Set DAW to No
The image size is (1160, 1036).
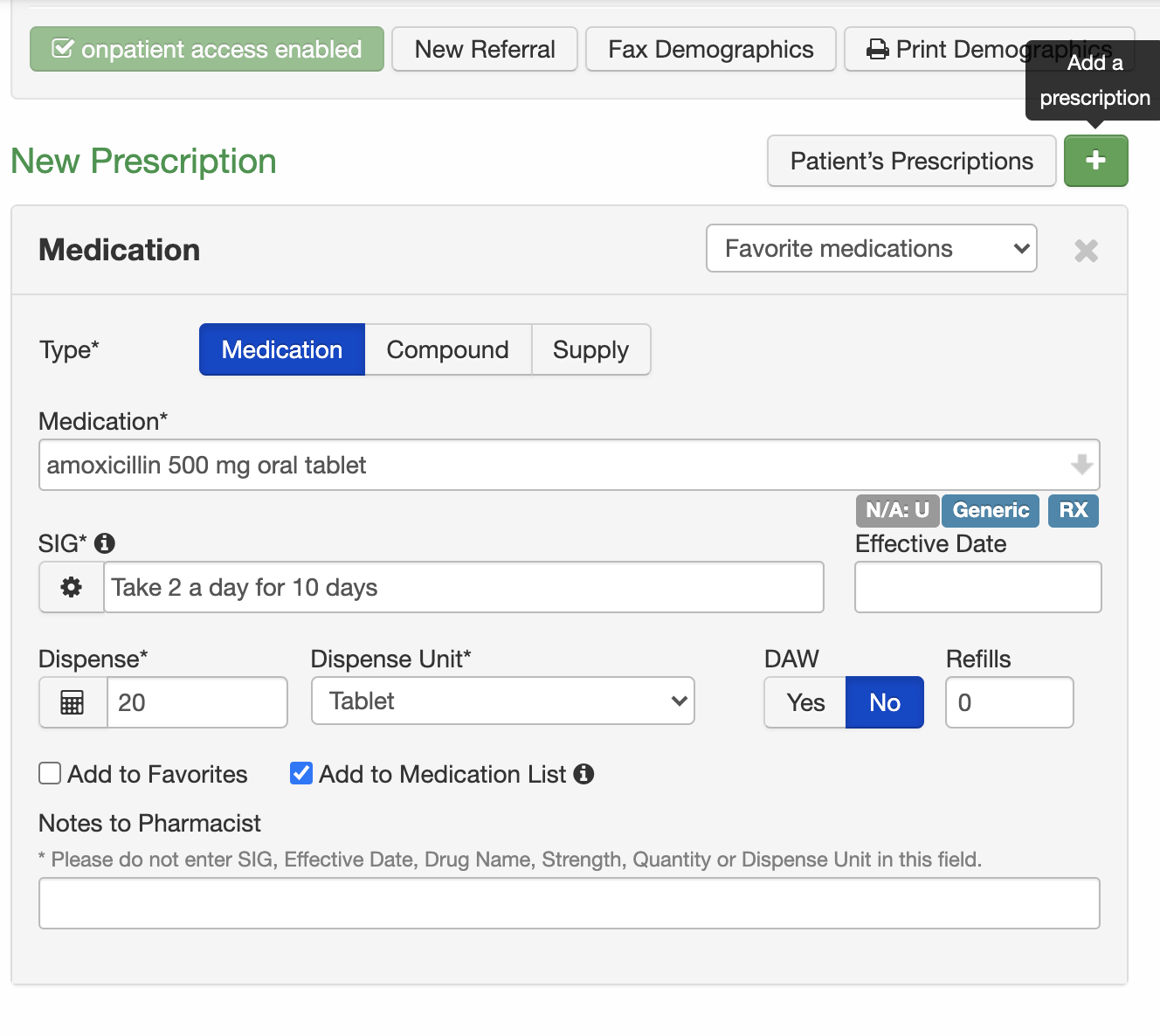click(885, 702)
